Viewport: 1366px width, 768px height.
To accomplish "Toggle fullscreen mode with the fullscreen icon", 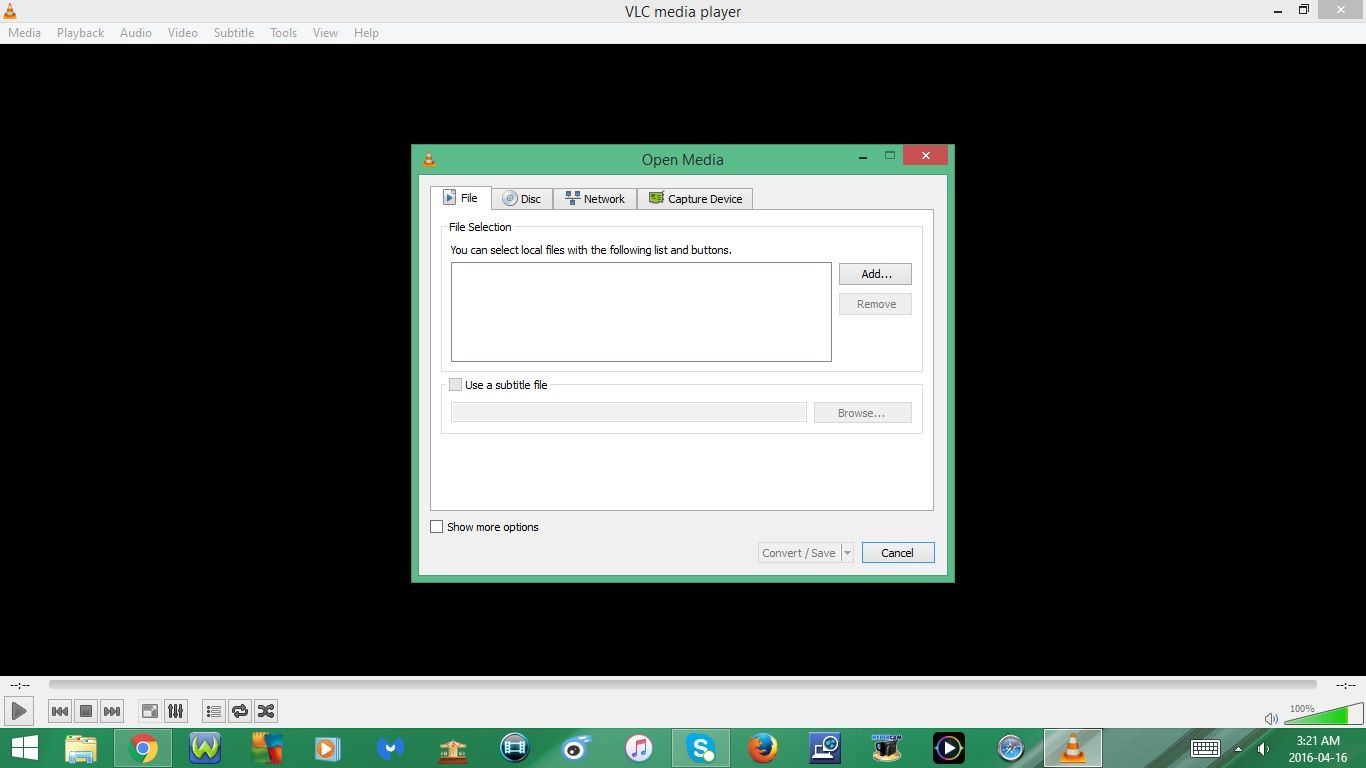I will point(149,711).
